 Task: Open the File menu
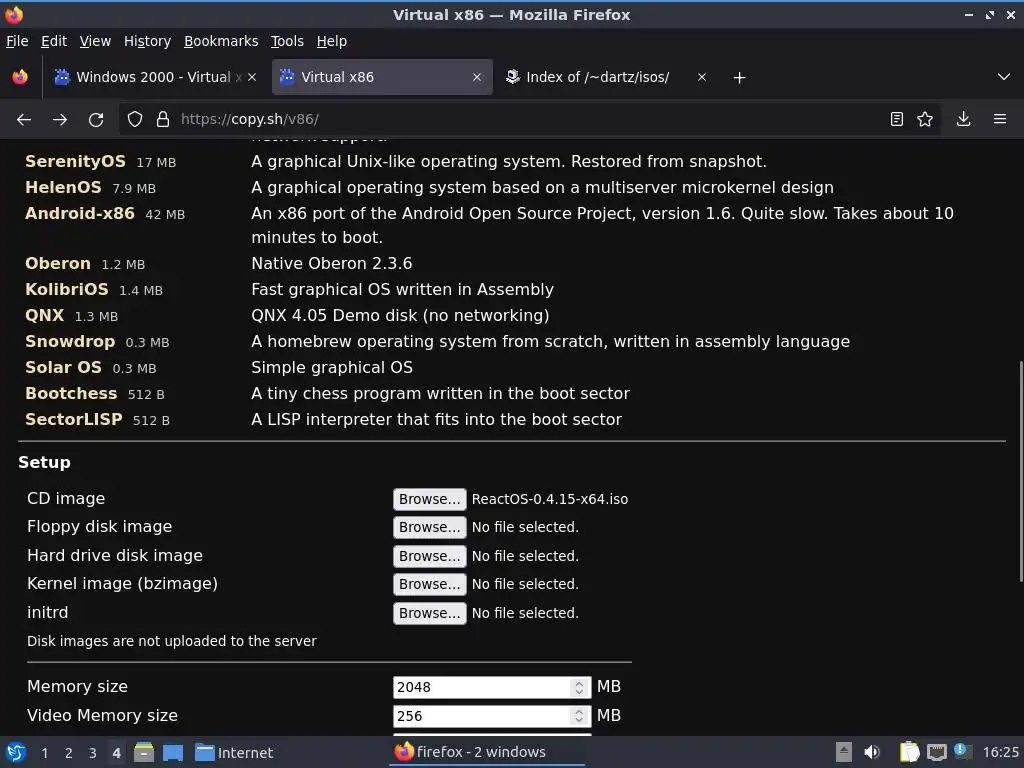[17, 41]
